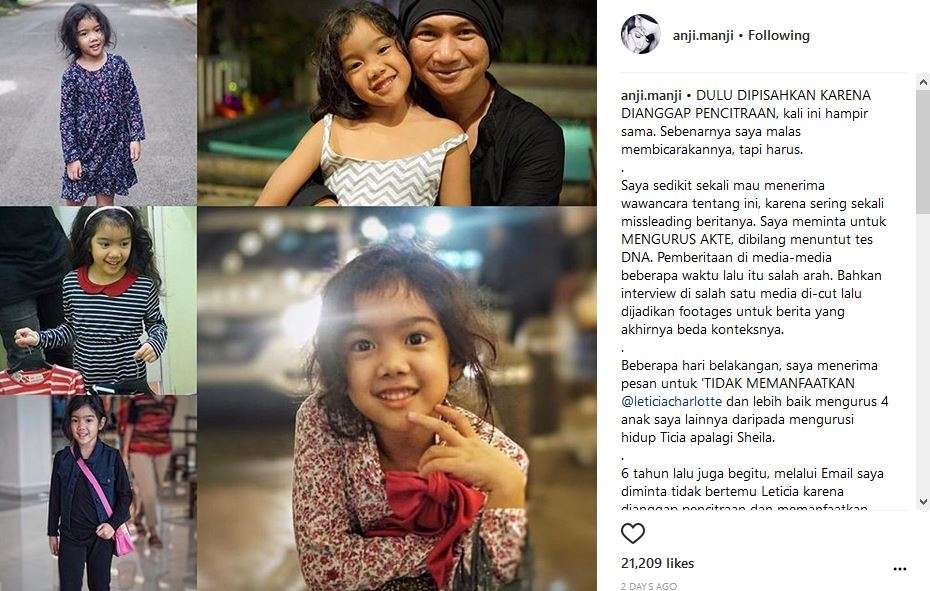The width and height of the screenshot is (930, 591).
Task: Click the scrollbar up arrow in caption
Action: [923, 82]
